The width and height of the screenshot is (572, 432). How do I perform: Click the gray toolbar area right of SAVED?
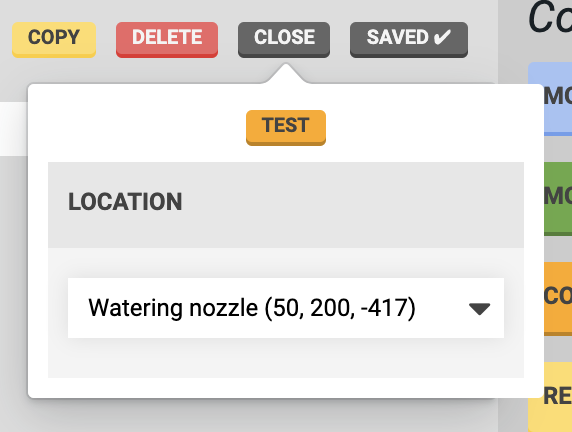click(483, 39)
